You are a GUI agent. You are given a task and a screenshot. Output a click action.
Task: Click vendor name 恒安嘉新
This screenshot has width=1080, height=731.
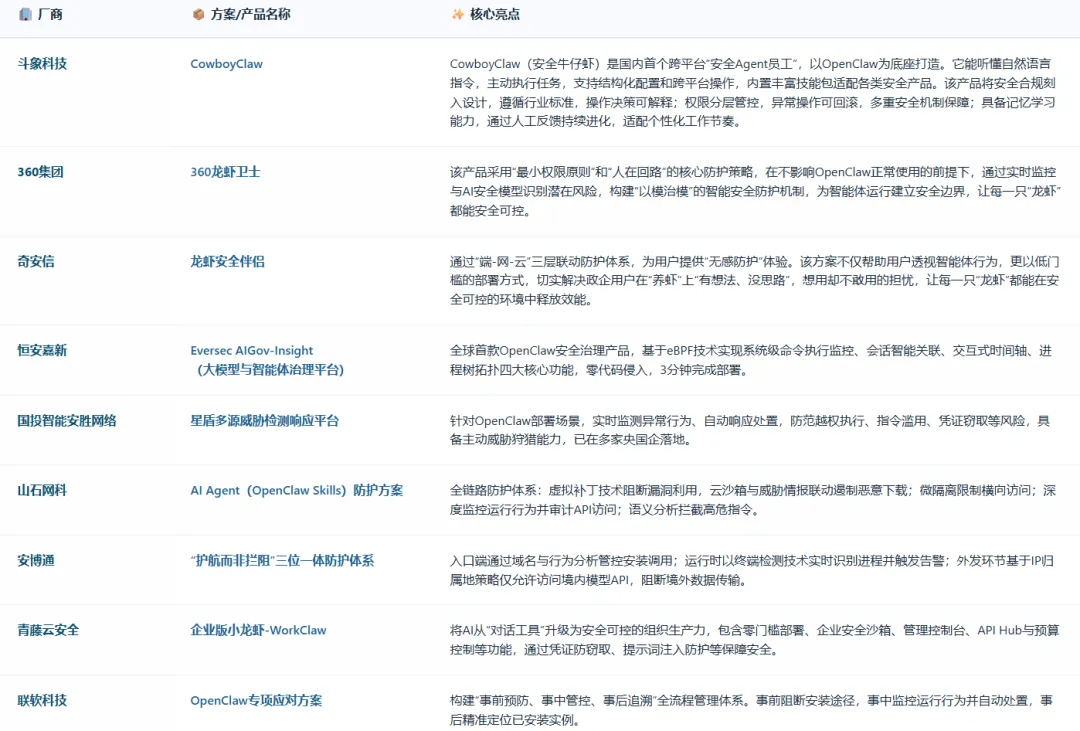pos(42,350)
